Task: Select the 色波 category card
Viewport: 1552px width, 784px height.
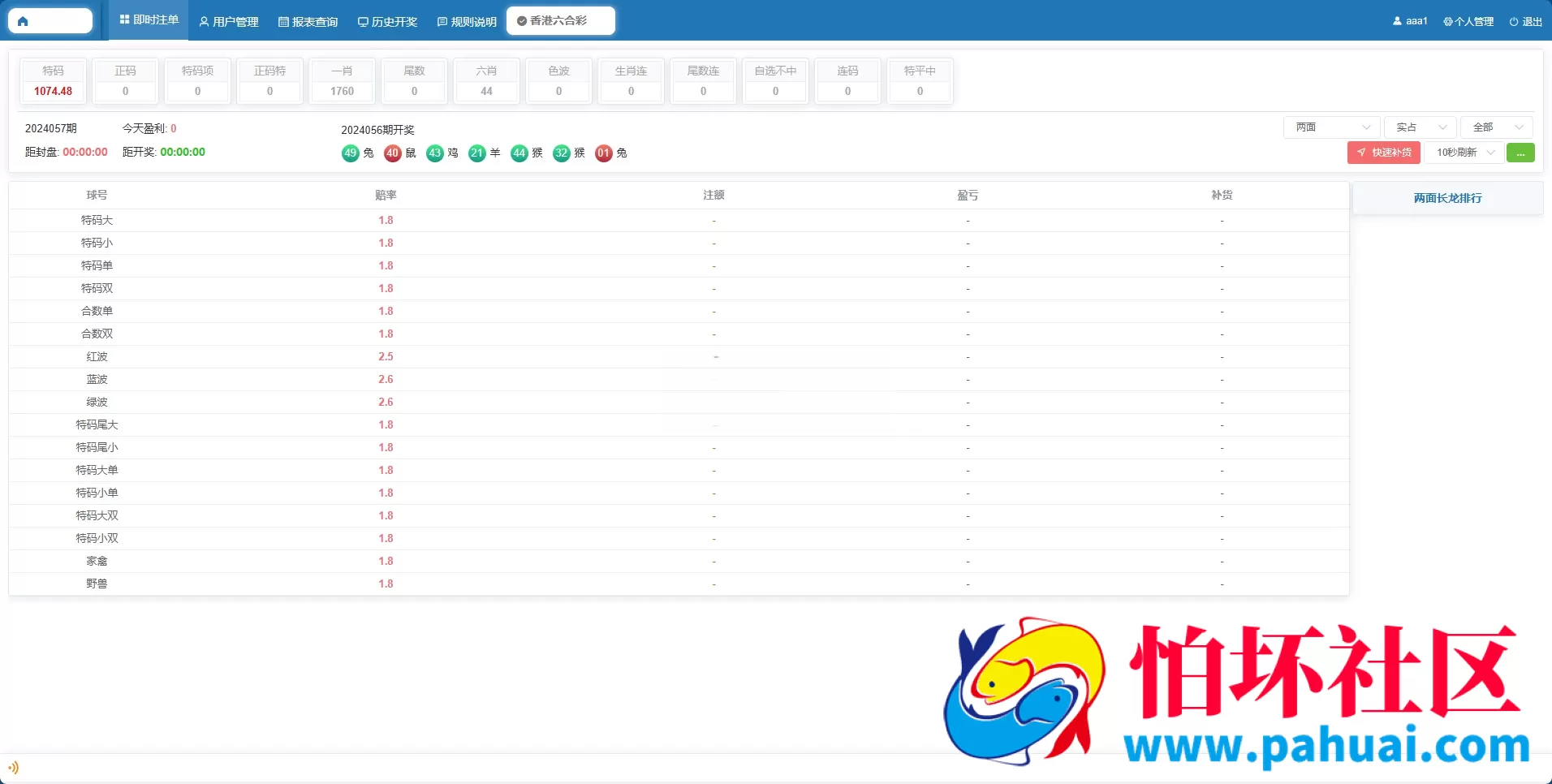Action: (x=559, y=81)
